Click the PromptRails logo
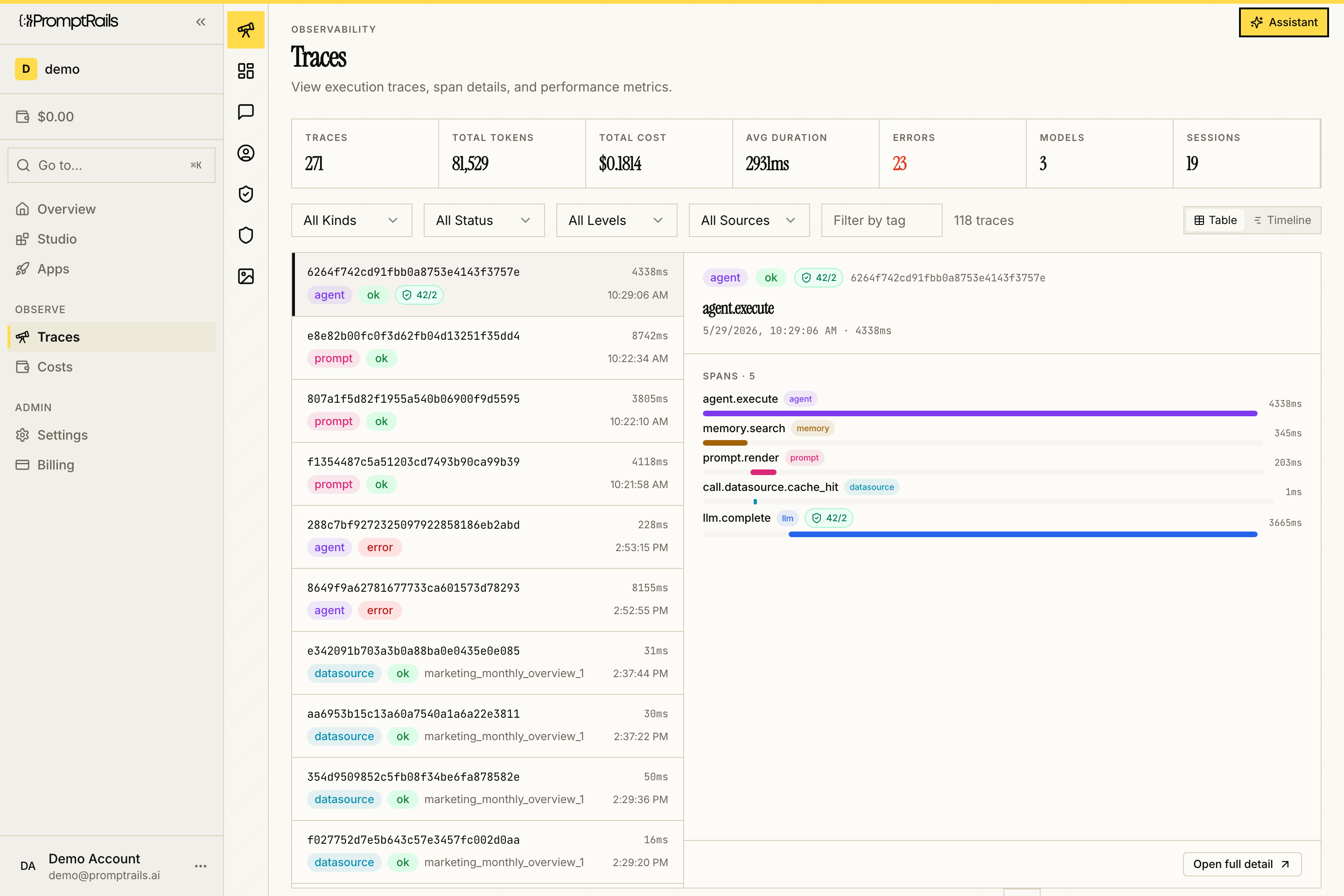The width and height of the screenshot is (1344, 896). pos(69,21)
